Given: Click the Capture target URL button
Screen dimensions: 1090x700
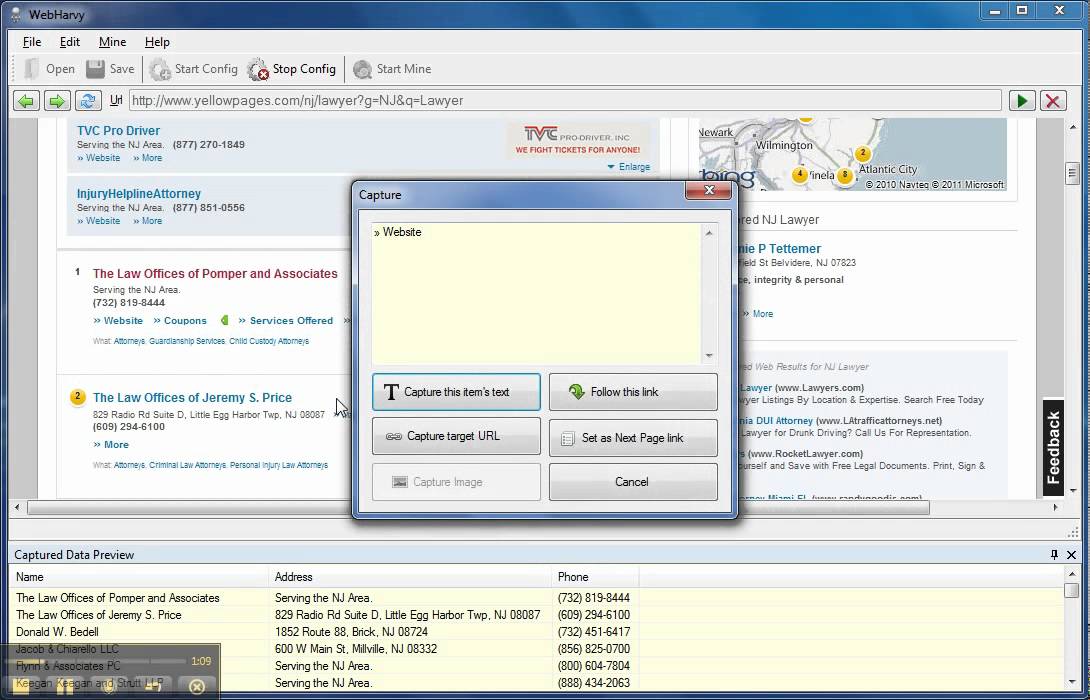Looking at the screenshot, I should (456, 437).
